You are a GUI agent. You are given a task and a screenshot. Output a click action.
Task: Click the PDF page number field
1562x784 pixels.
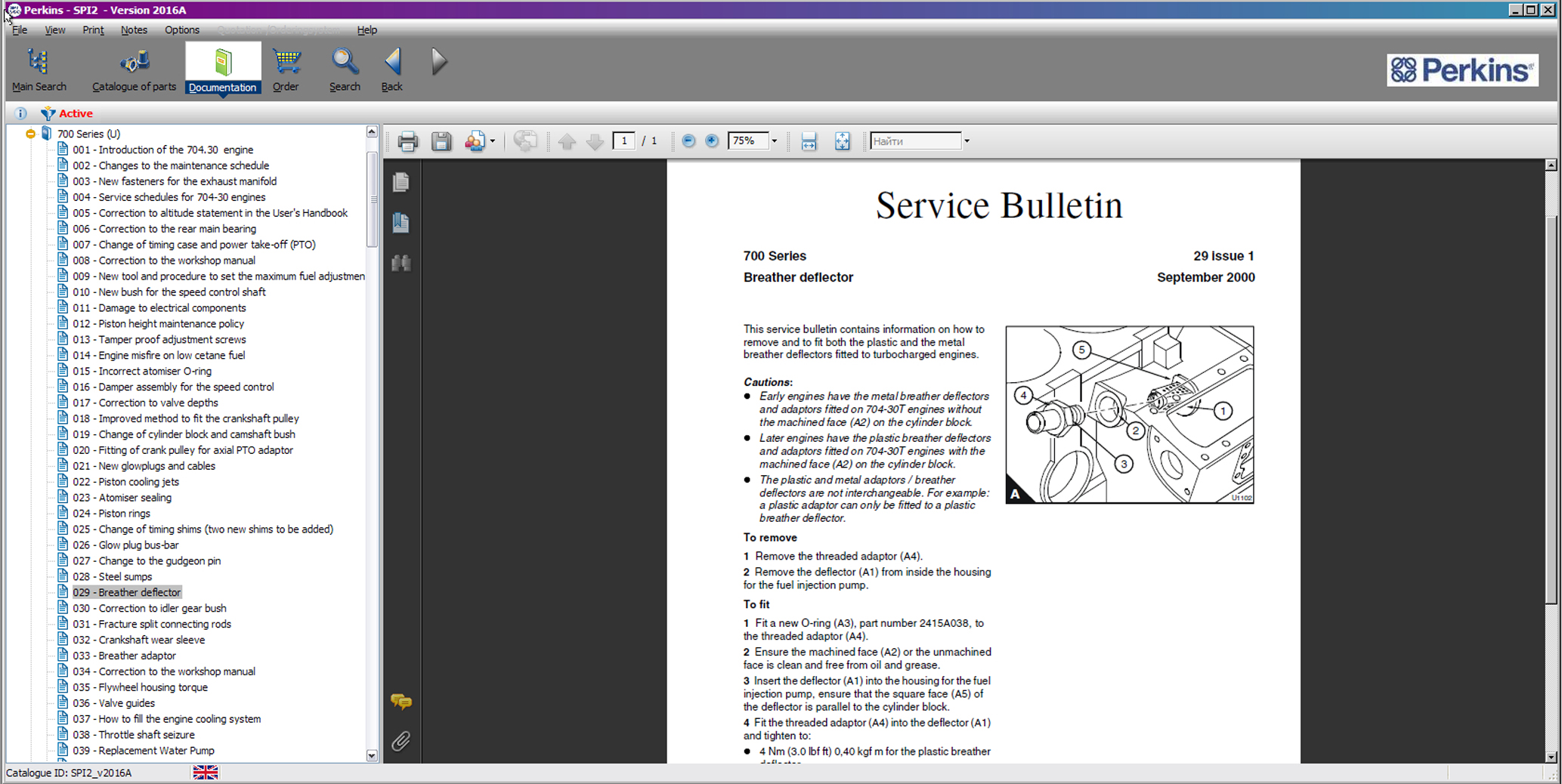point(623,141)
